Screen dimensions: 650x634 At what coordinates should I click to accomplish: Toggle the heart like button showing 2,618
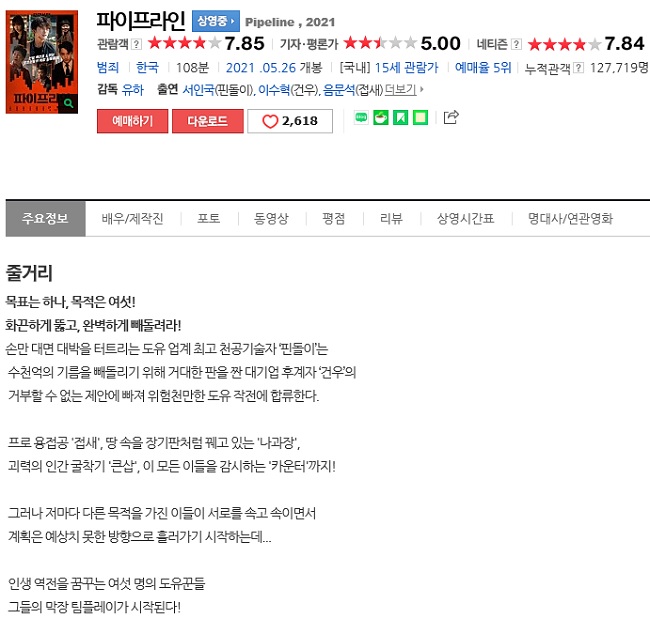(290, 121)
